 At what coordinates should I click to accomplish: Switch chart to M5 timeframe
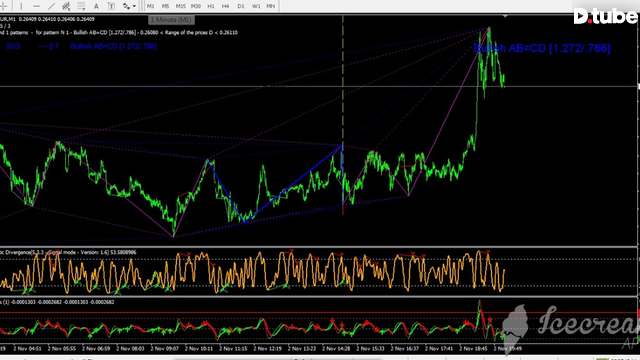coord(165,6)
